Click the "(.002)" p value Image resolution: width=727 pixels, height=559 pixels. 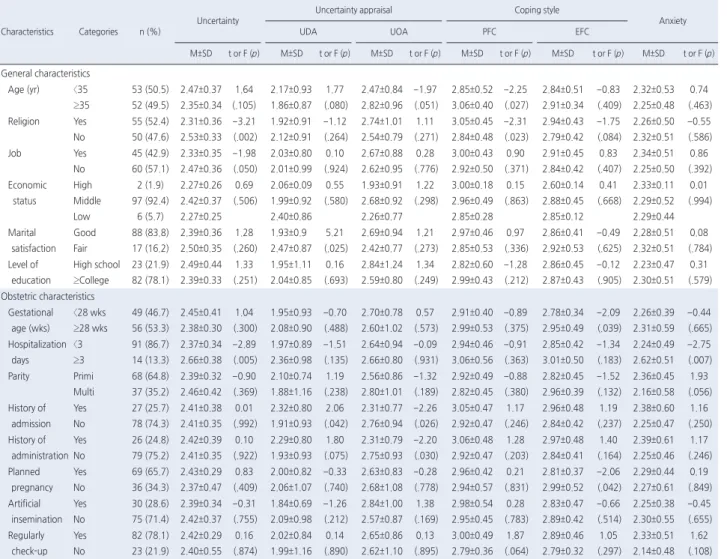tap(244, 137)
